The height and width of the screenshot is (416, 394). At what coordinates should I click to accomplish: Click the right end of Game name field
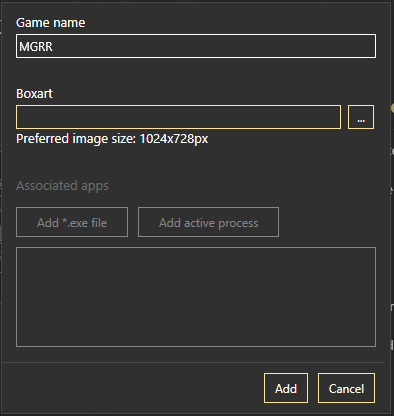pyautogui.click(x=368, y=46)
